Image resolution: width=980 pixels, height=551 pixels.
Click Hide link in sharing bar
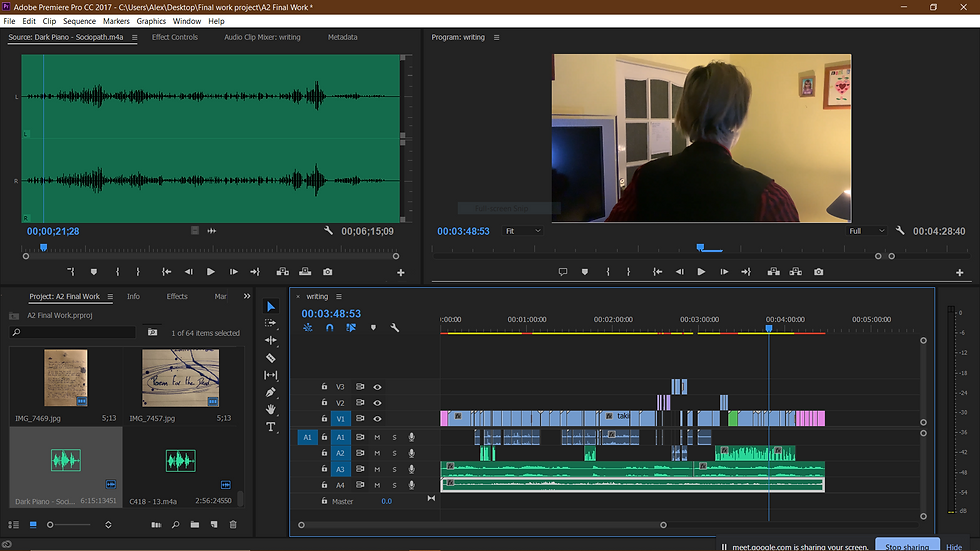[x=954, y=547]
